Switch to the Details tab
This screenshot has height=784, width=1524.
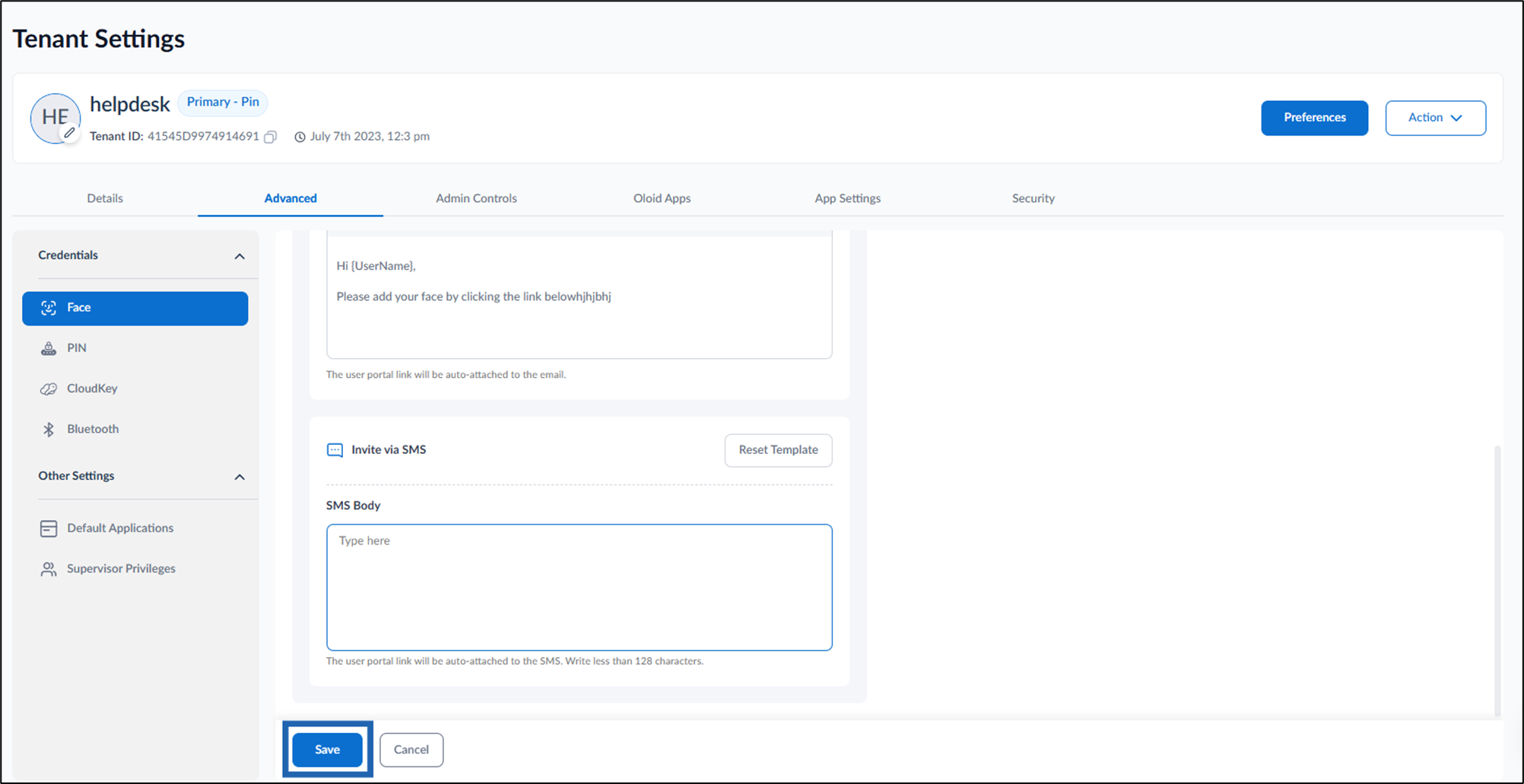(x=105, y=198)
